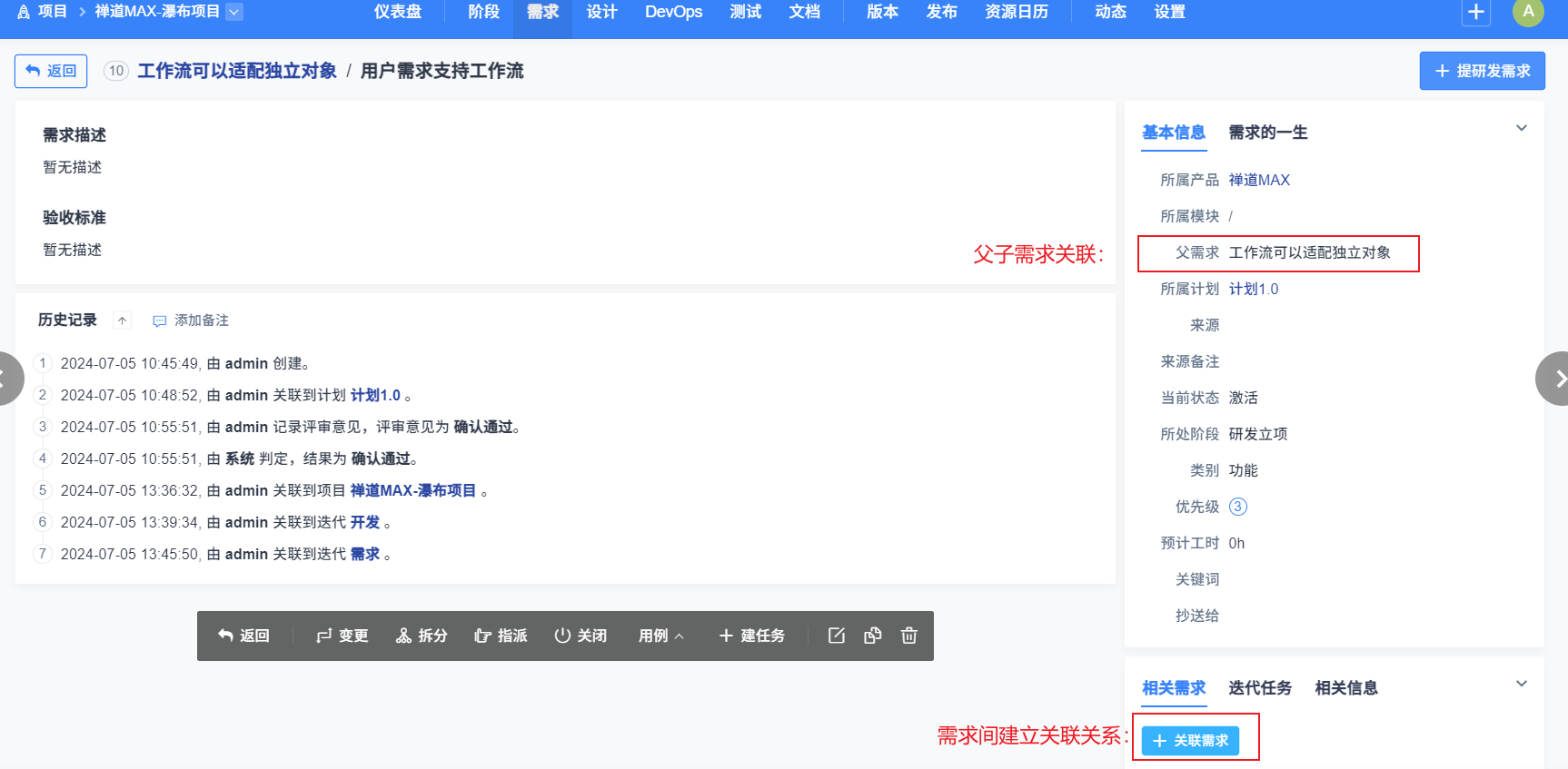Open the 迭代任务 tab

pyautogui.click(x=1259, y=688)
